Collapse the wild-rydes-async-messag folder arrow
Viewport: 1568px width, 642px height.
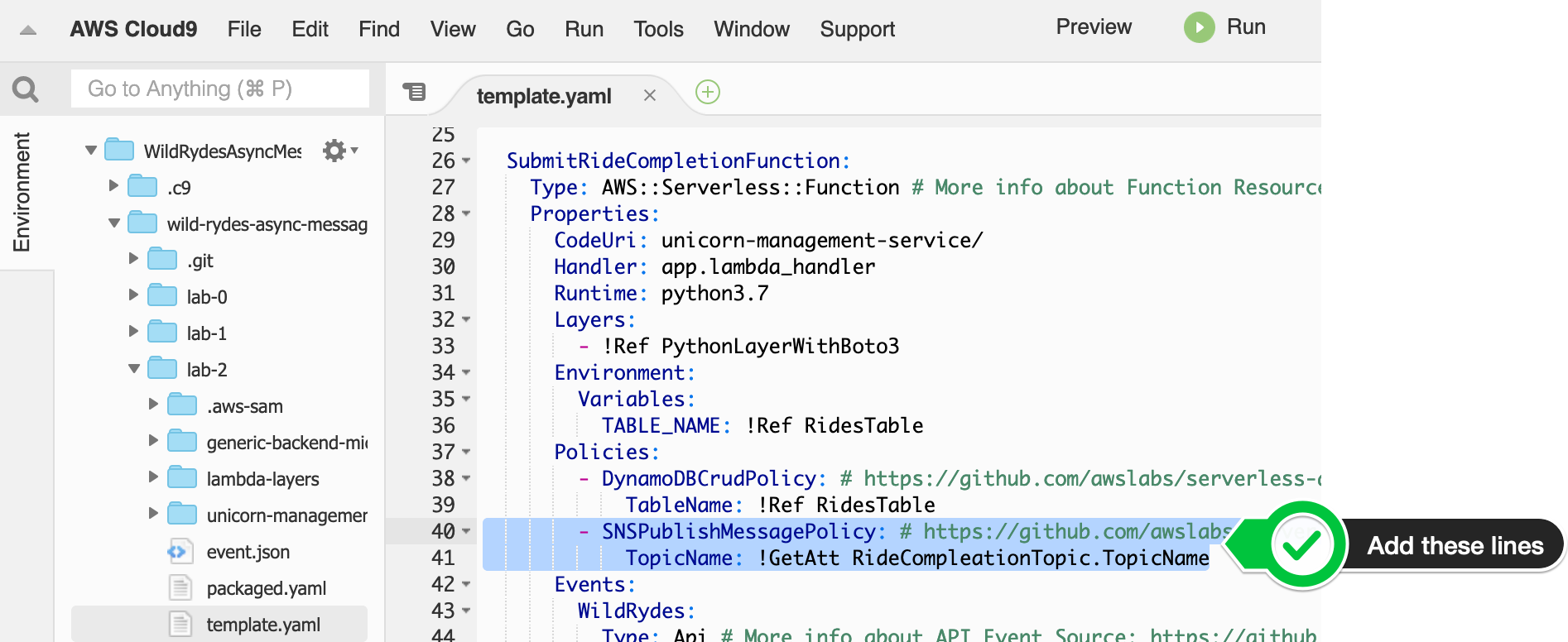click(x=114, y=223)
